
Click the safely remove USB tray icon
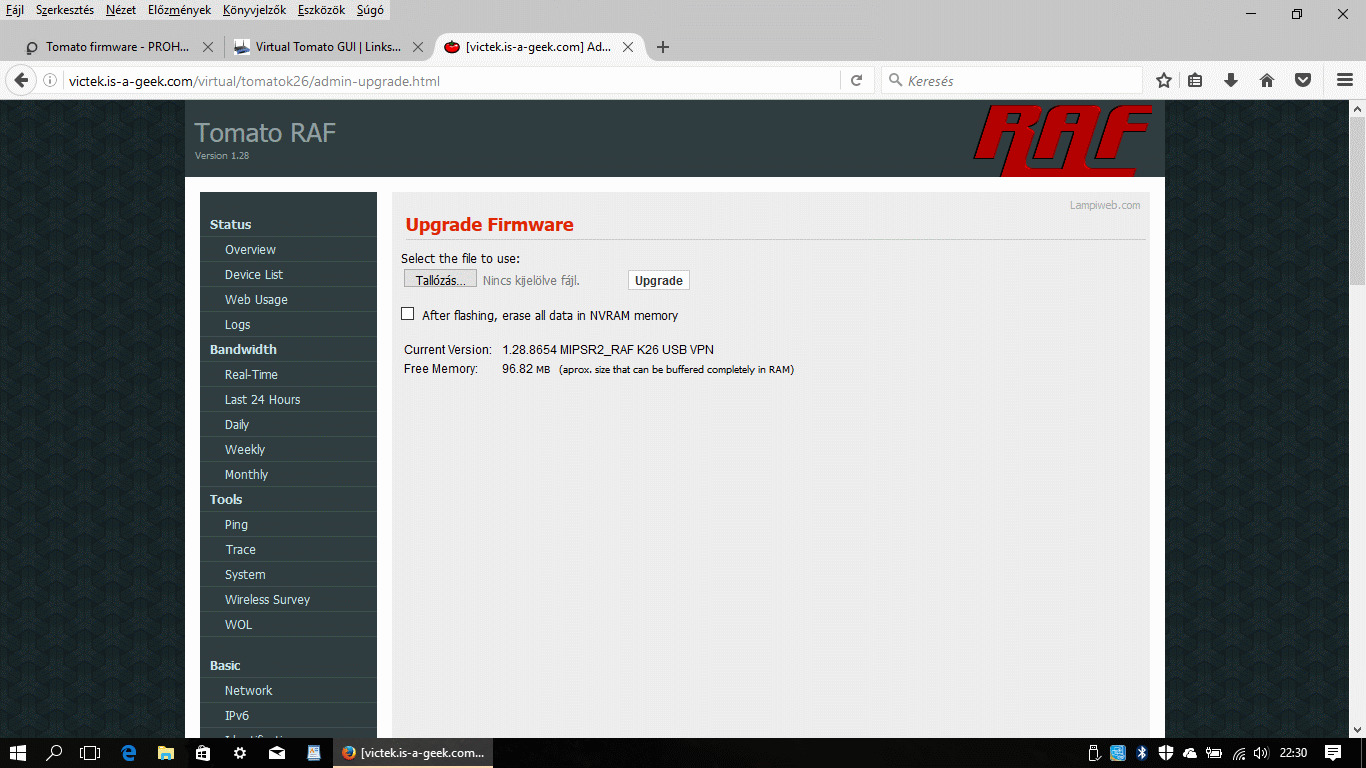[x=1093, y=753]
